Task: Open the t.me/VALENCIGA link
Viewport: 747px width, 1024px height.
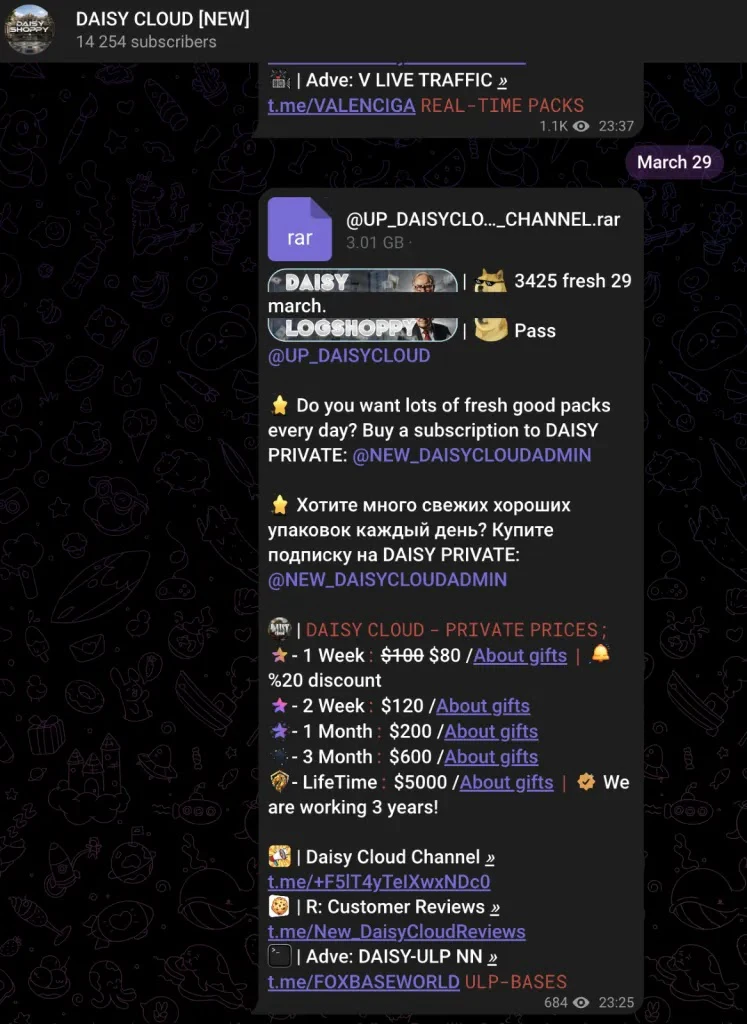Action: [342, 105]
